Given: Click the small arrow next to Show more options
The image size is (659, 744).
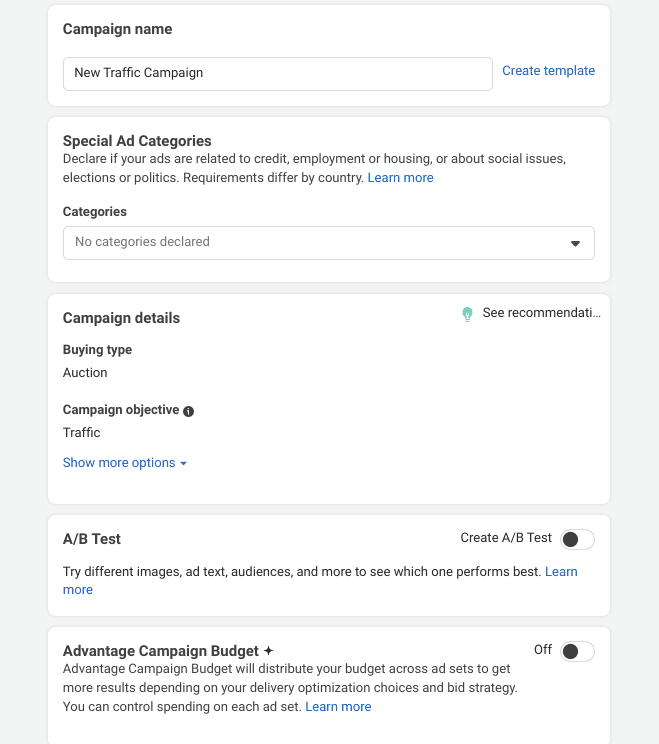Looking at the screenshot, I should point(184,464).
